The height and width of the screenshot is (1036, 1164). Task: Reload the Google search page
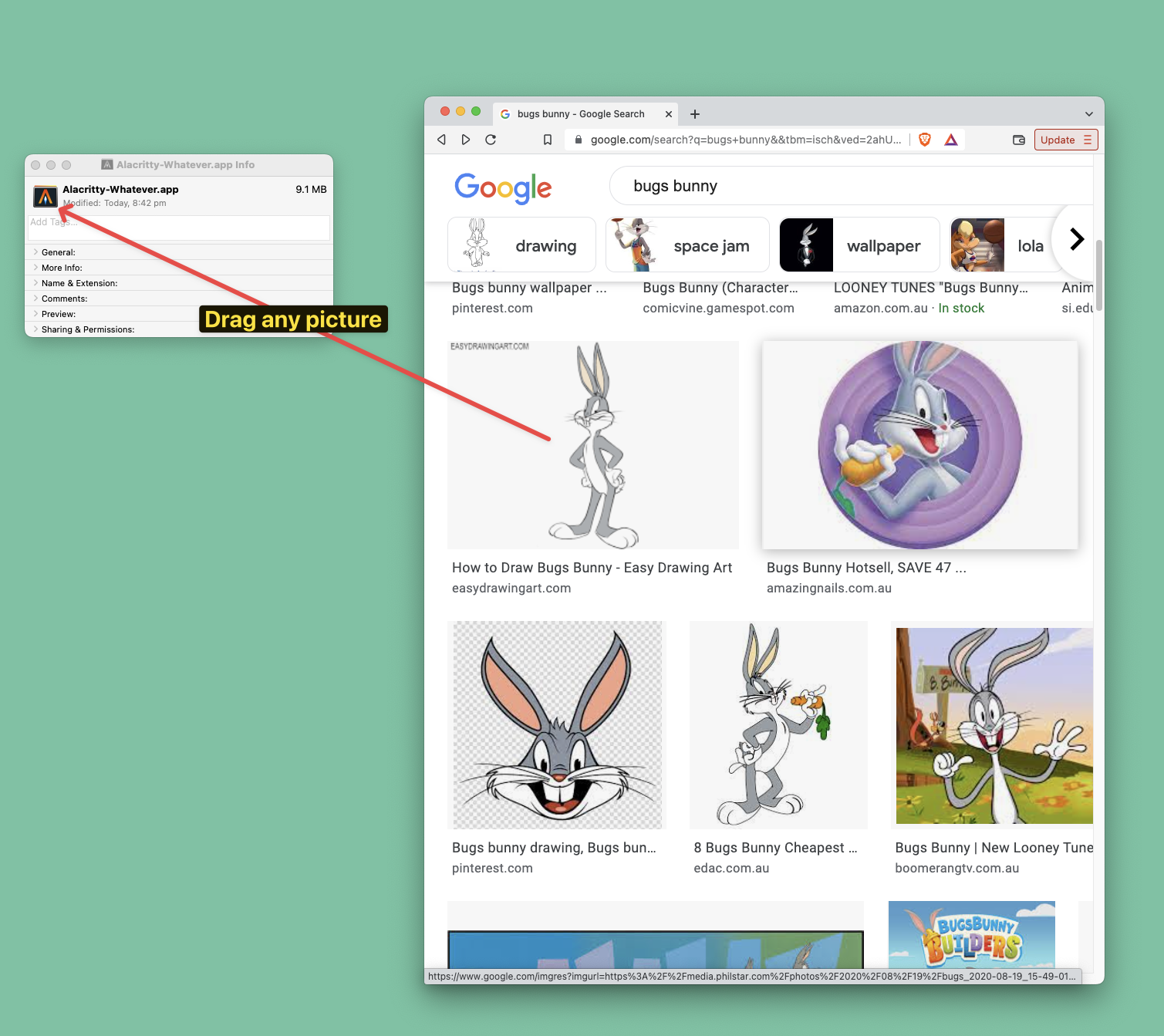(491, 140)
